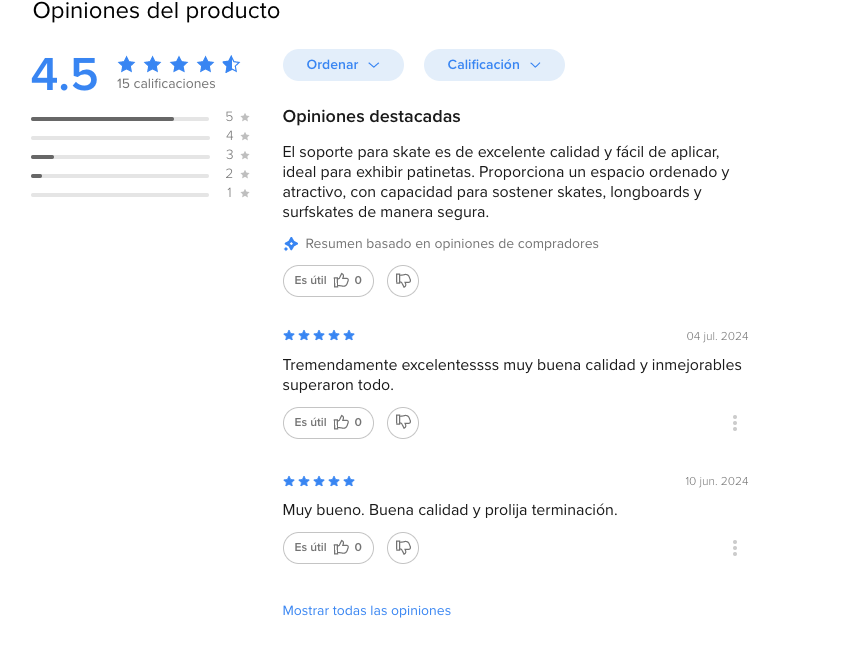
Task: Open three-dot menu for 10 jun. 2024 review
Action: (735, 548)
